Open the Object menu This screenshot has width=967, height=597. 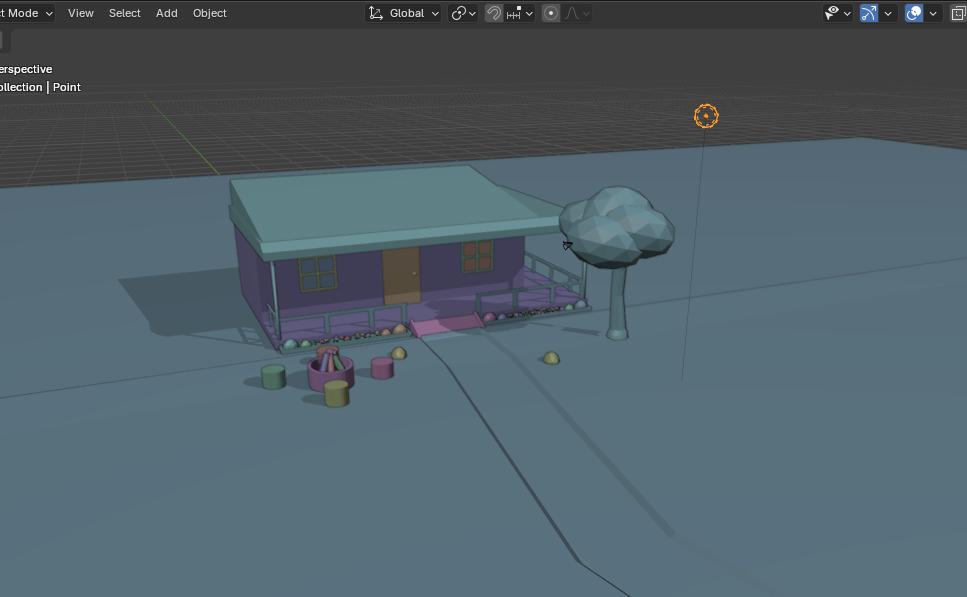coord(210,13)
